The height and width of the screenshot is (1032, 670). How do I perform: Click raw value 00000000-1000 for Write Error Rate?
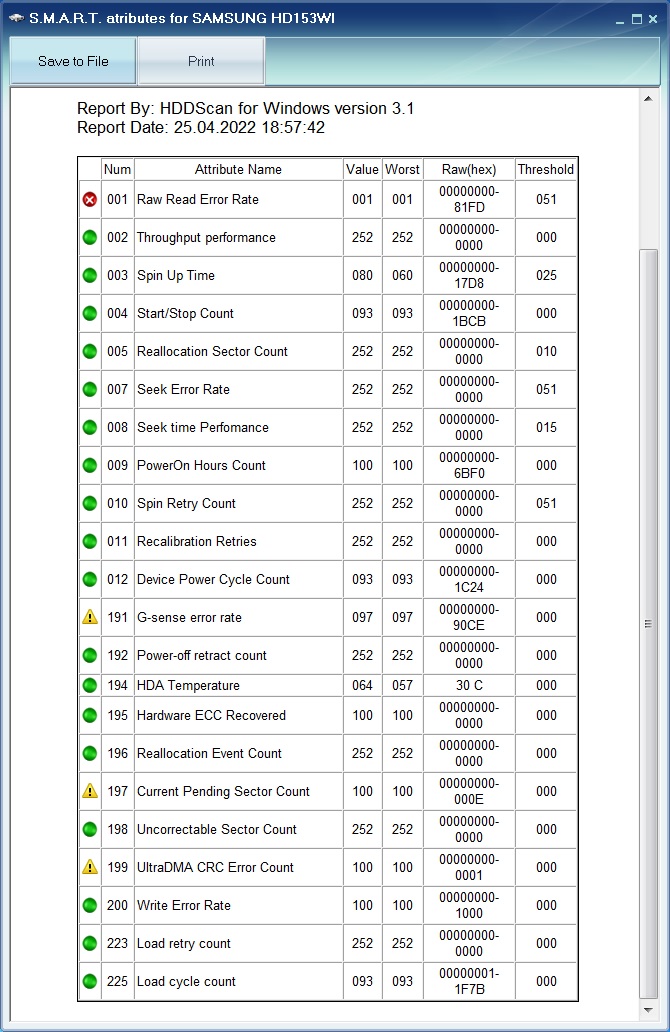click(x=469, y=906)
